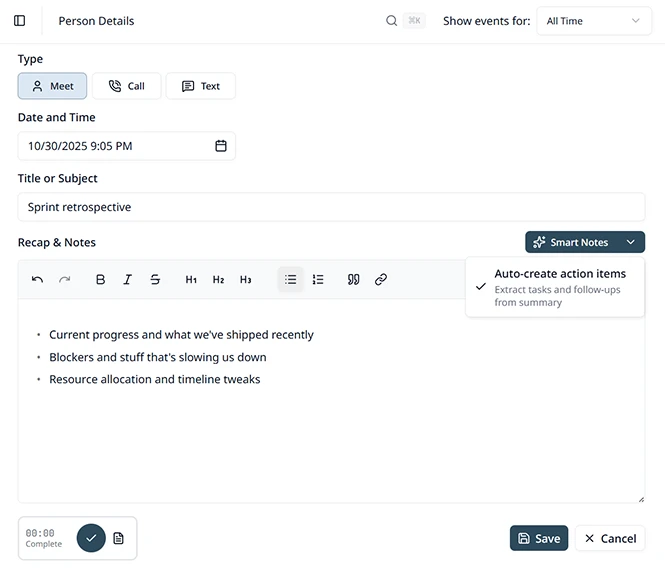
Task: Insert a block quote
Action: 353,279
